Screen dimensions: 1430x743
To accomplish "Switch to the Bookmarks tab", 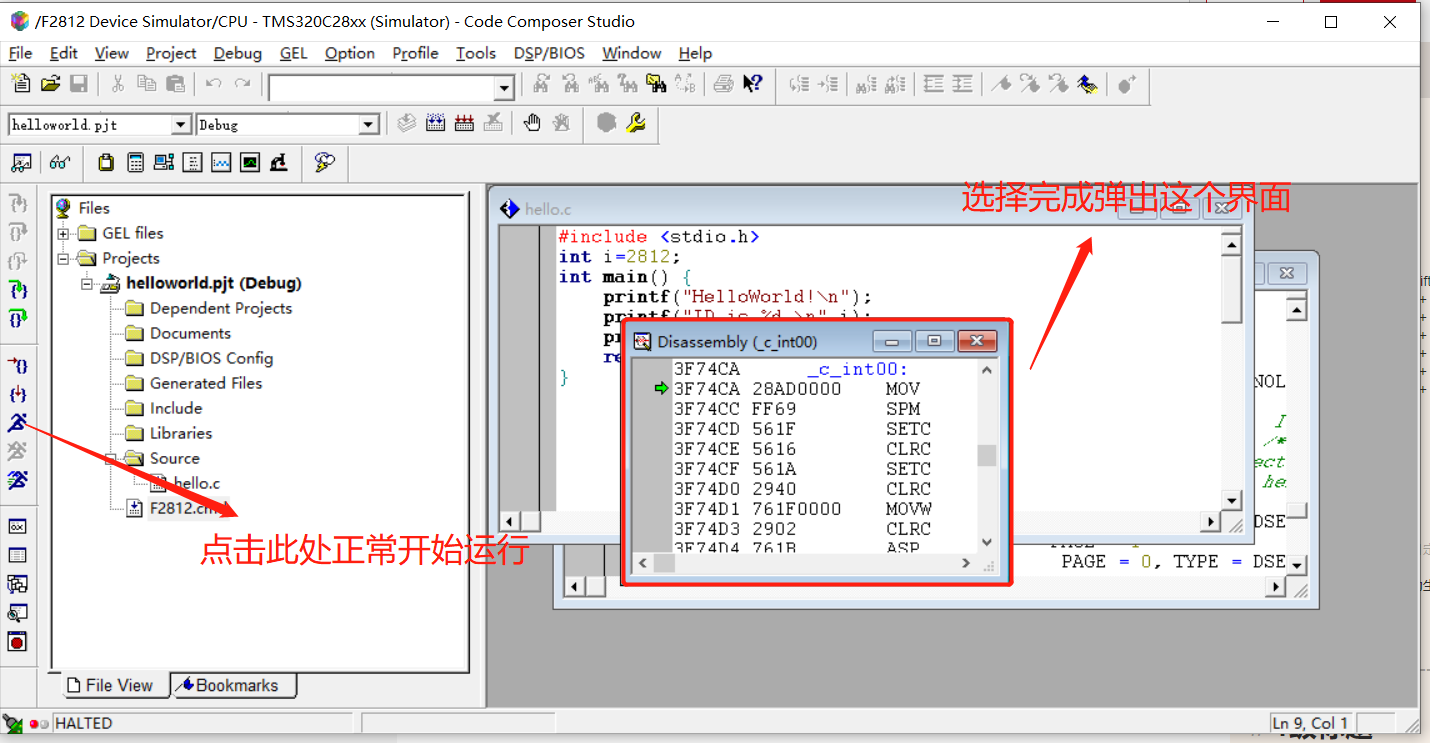I will [x=233, y=685].
